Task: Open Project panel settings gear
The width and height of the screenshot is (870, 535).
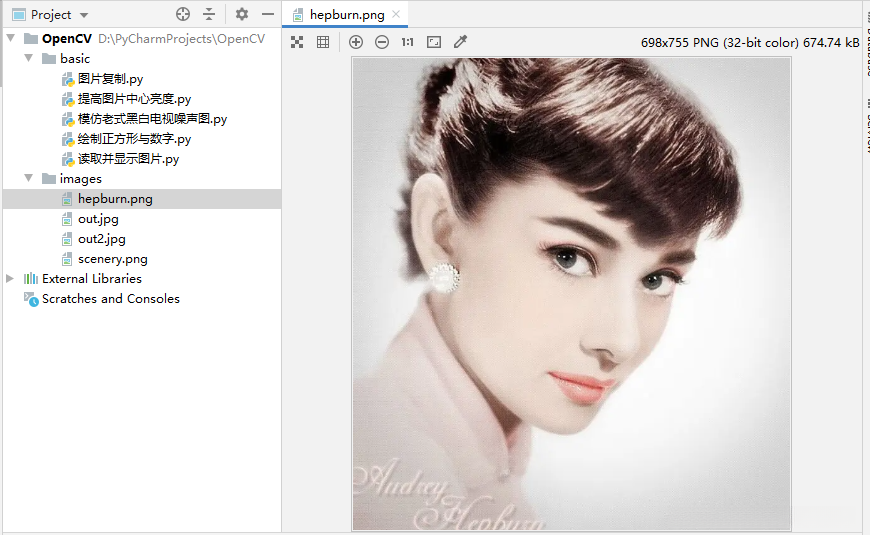Action: tap(241, 14)
